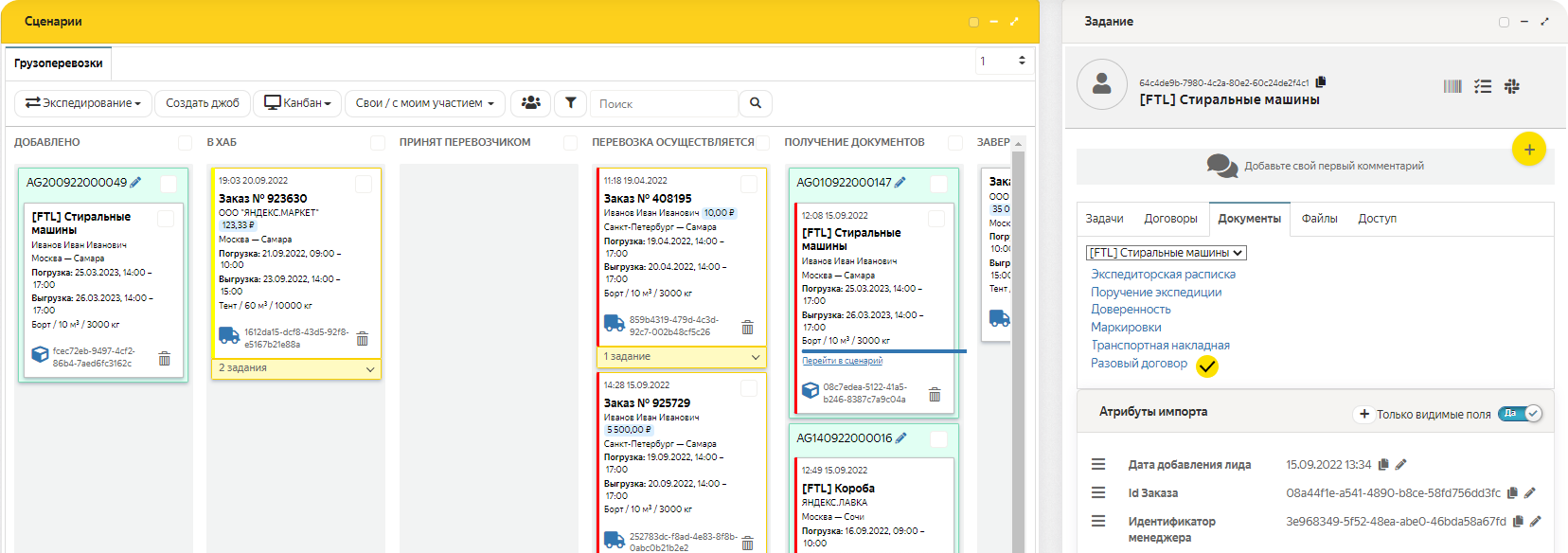The width and height of the screenshot is (1568, 553).
Task: Click the Slack icon in task panel
Action: tap(1512, 86)
